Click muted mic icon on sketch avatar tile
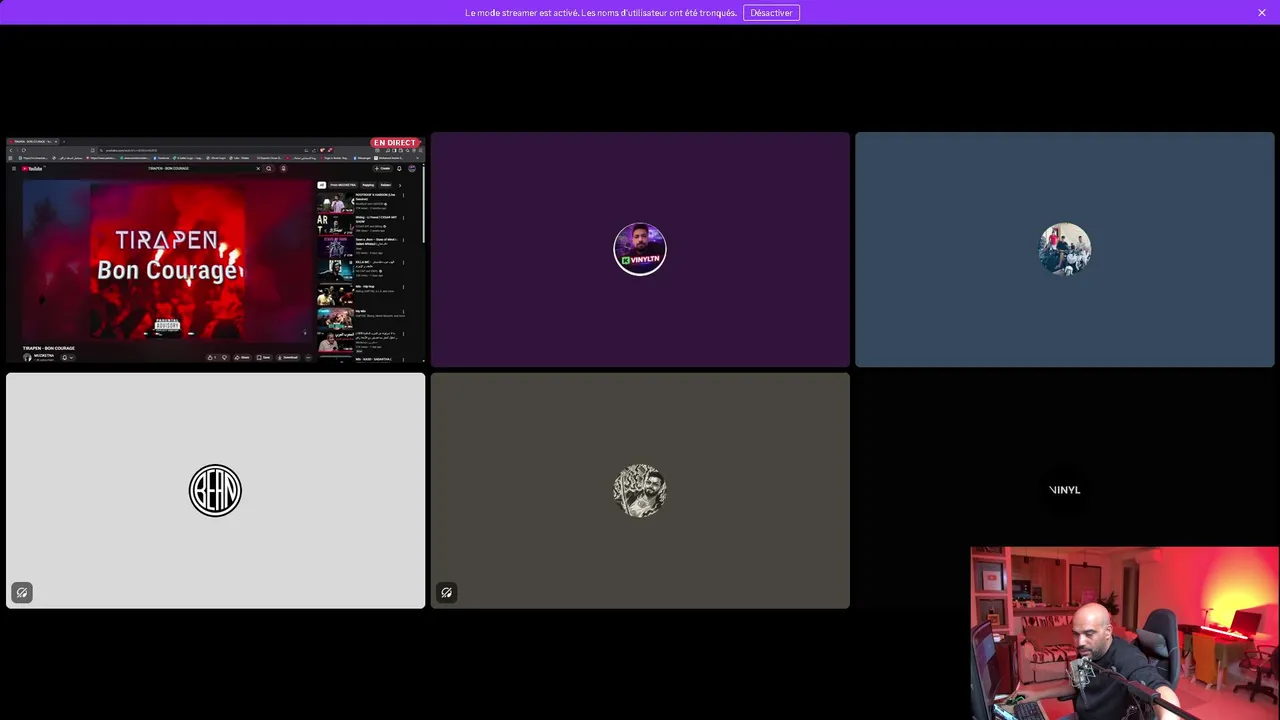1280x720 pixels. tap(446, 592)
